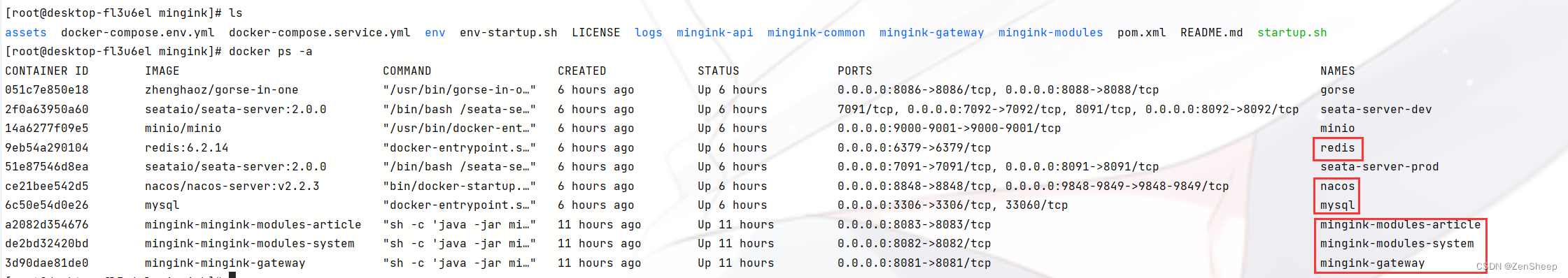Click the assets directory name
1568x278 pixels.
(26, 32)
